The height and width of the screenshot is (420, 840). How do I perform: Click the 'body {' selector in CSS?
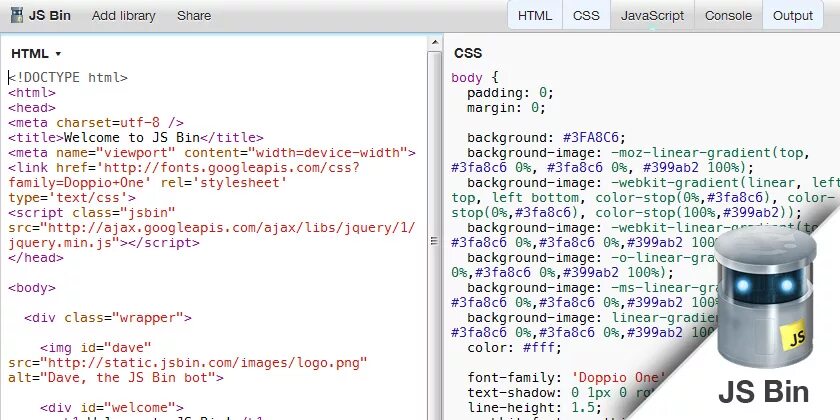475,78
